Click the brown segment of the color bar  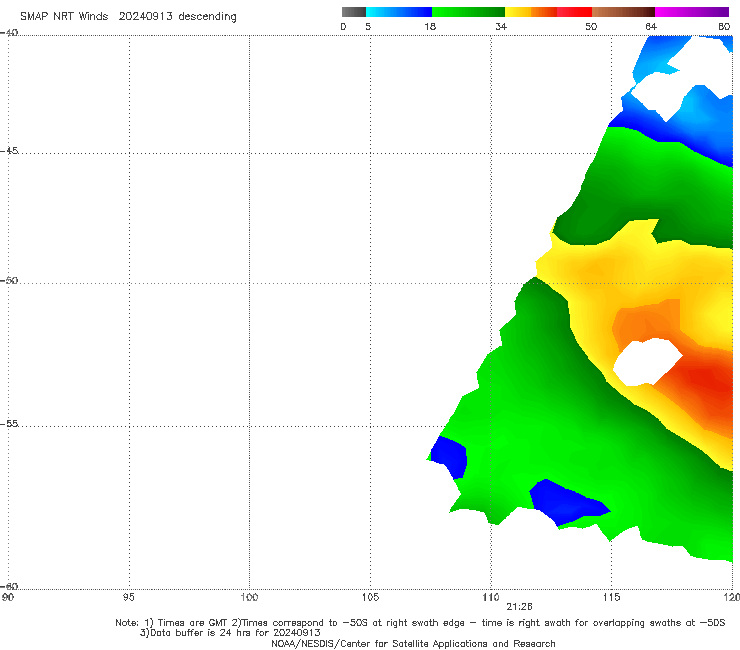pos(623,12)
